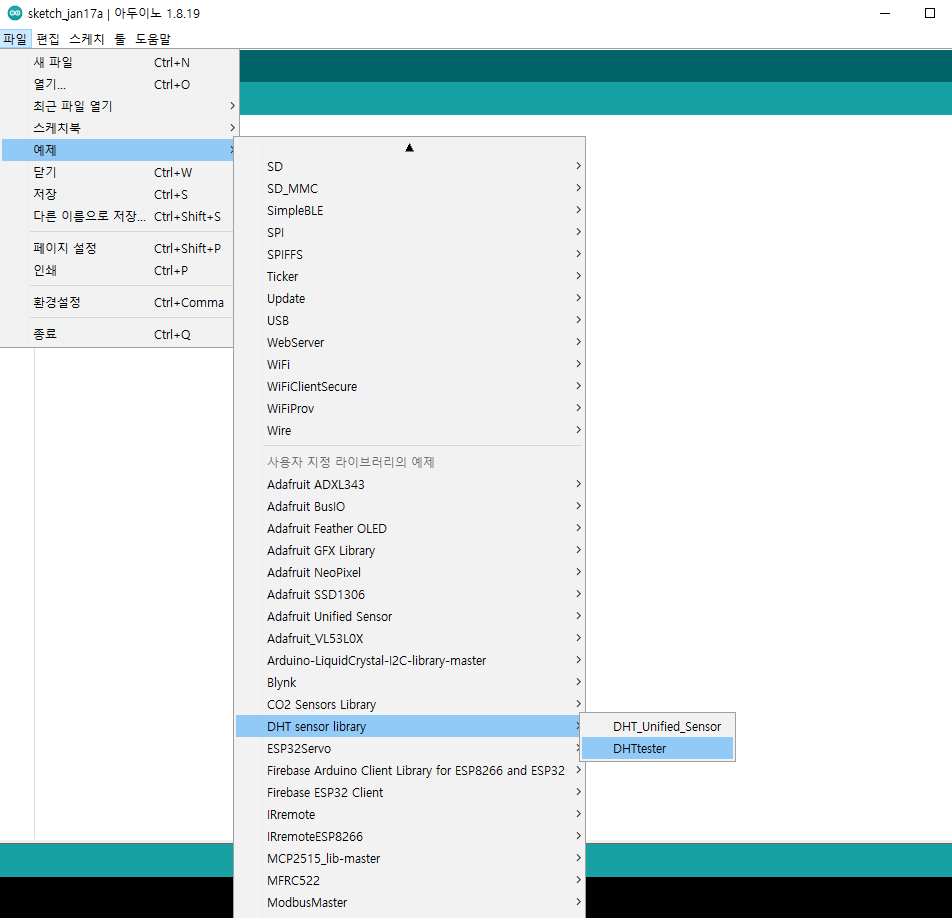Expand Ticker examples
Image resolution: width=952 pixels, height=918 pixels.
[x=410, y=276]
